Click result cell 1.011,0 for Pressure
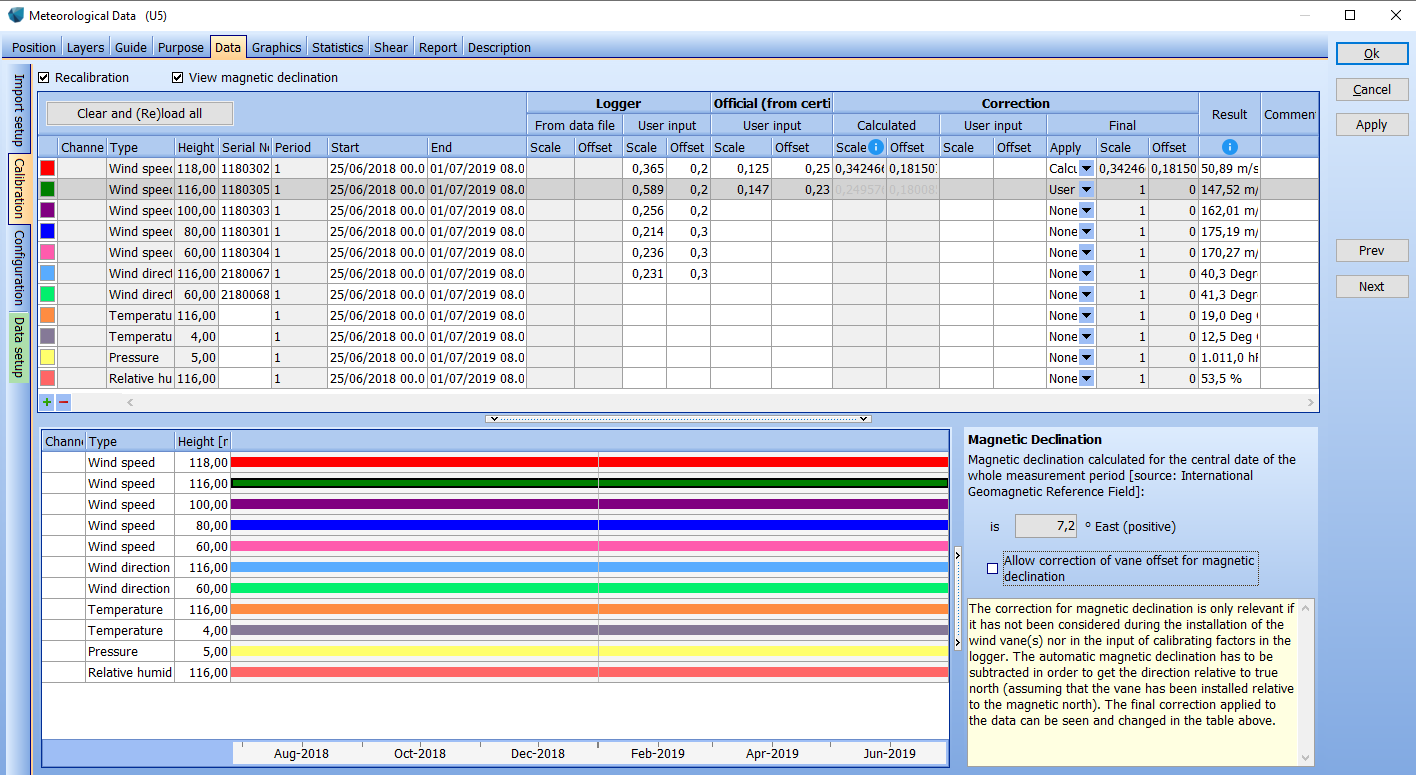1416x775 pixels. (x=1229, y=358)
